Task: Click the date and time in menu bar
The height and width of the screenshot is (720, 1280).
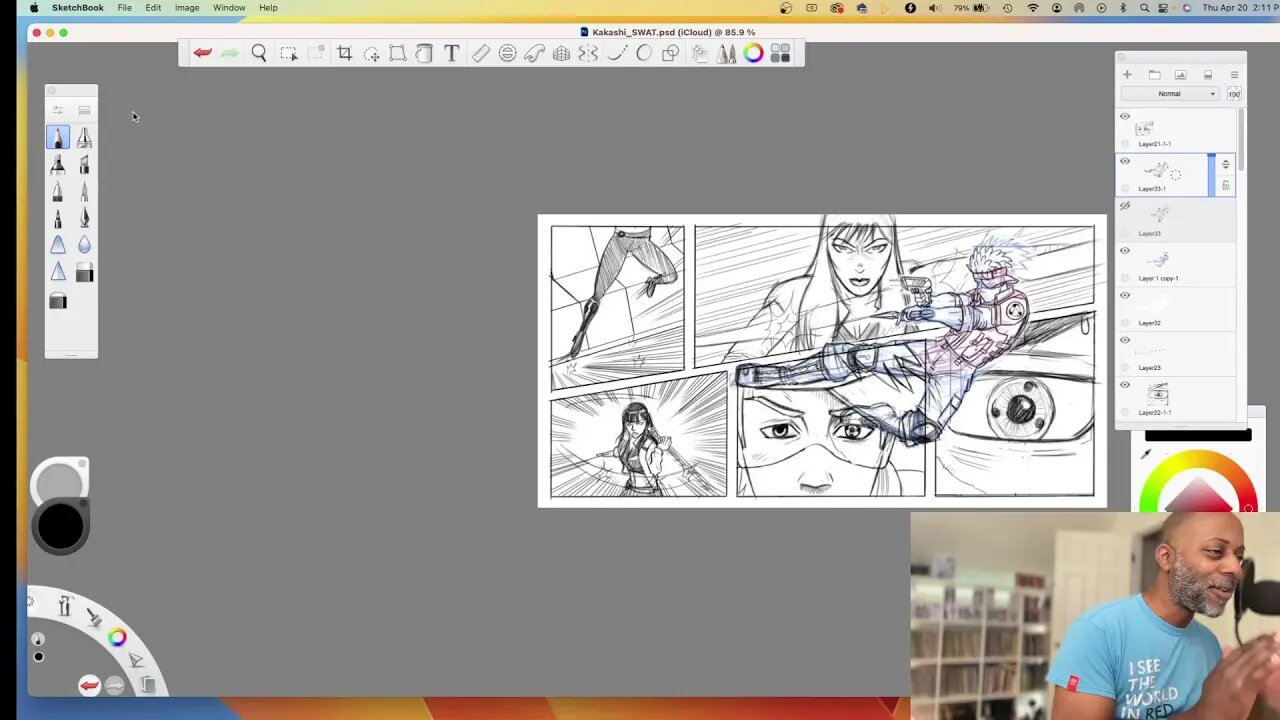Action: [x=1240, y=8]
